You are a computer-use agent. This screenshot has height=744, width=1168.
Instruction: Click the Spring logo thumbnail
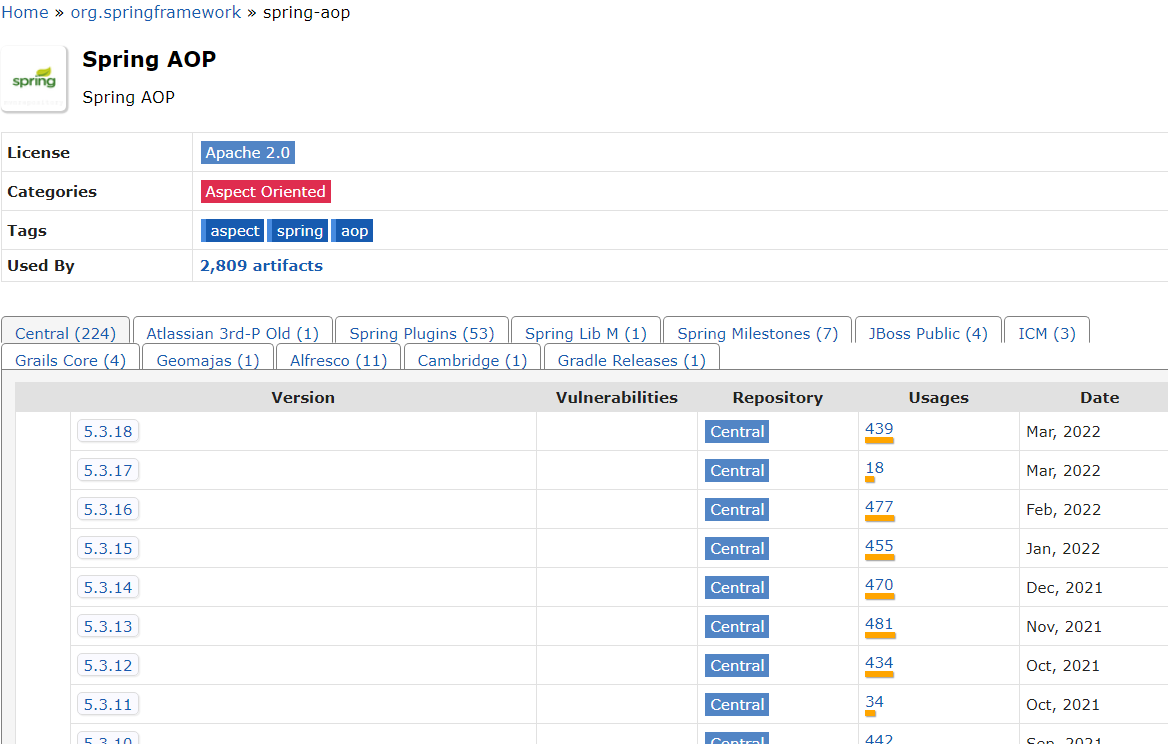(34, 79)
